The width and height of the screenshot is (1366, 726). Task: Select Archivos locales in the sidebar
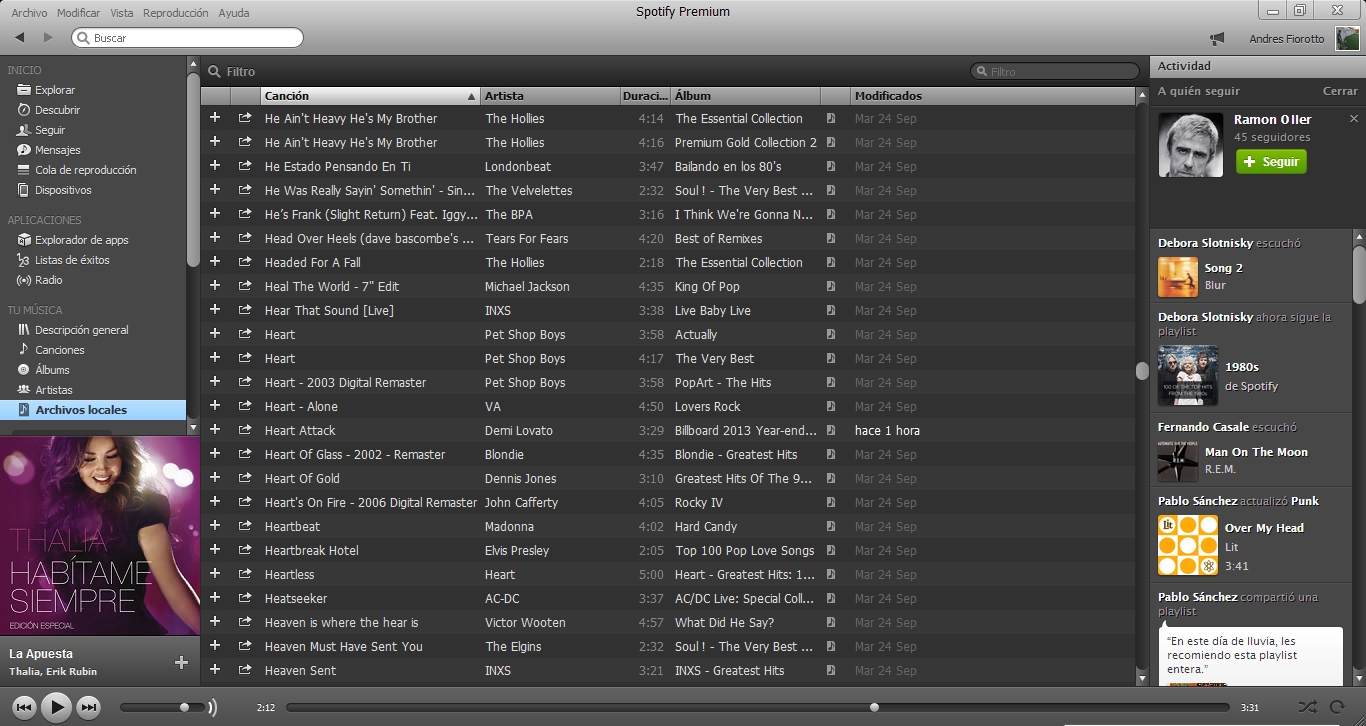[x=93, y=410]
